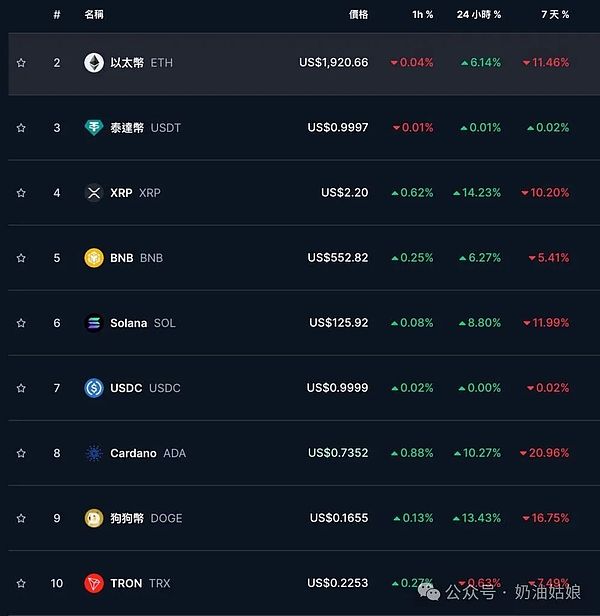Star the Solana row as favorite

[21, 323]
